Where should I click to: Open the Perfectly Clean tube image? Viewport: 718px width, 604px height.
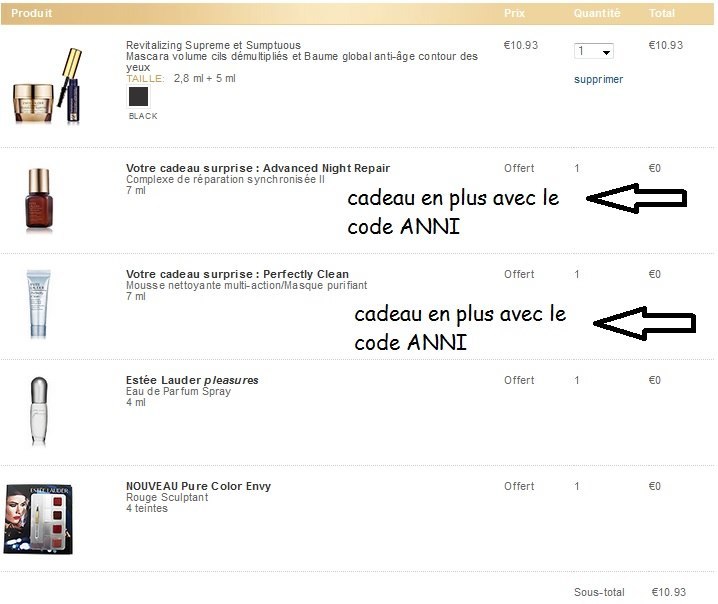click(x=38, y=304)
